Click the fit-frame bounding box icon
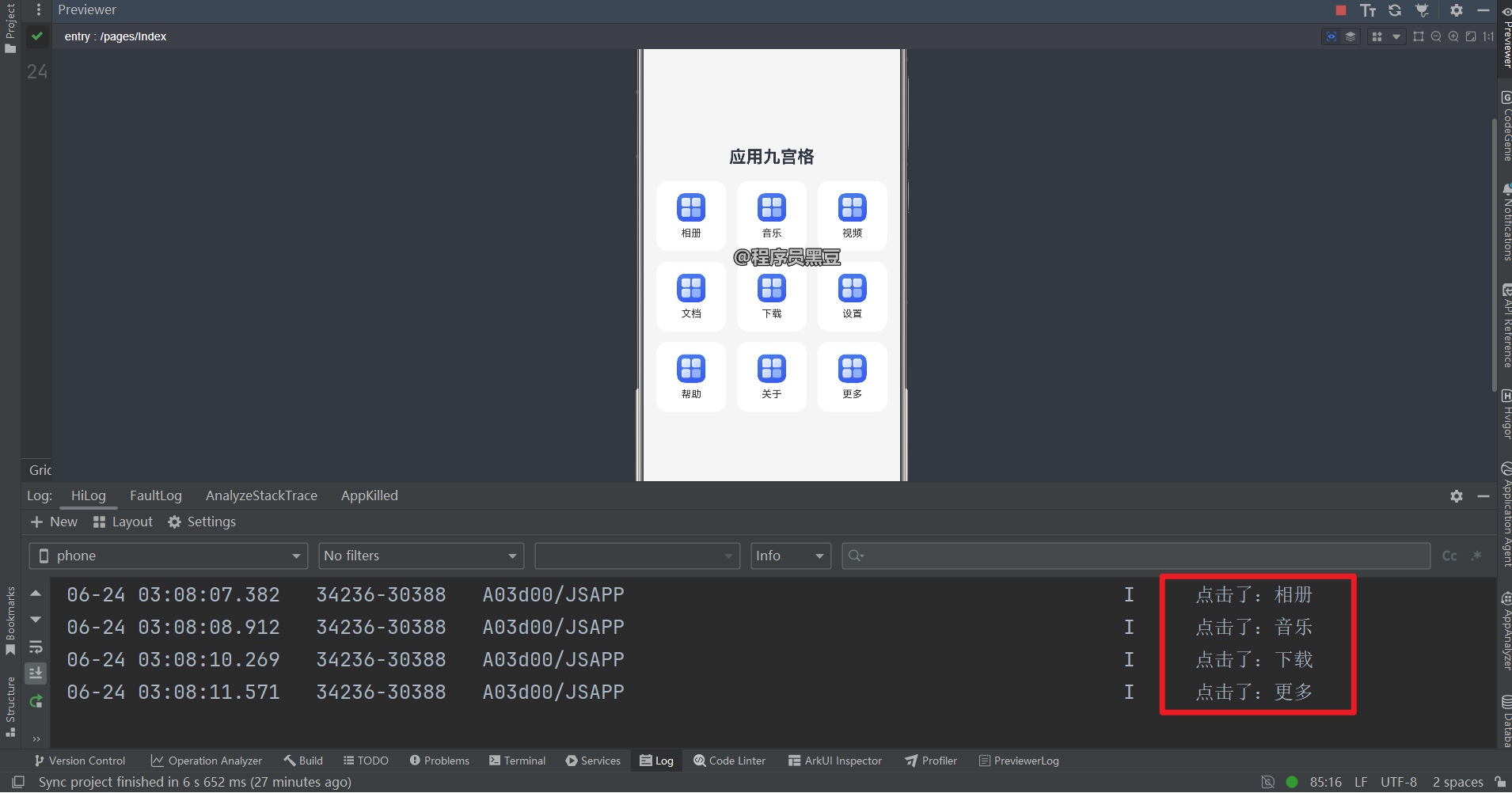Image resolution: width=1512 pixels, height=793 pixels. 1419,36
